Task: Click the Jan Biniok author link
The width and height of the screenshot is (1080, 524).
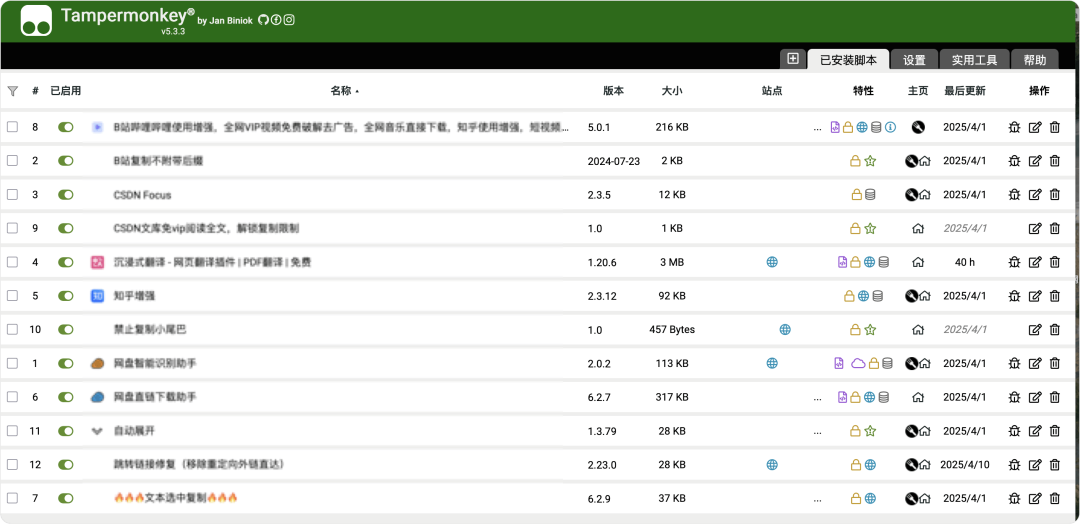Action: pos(230,21)
